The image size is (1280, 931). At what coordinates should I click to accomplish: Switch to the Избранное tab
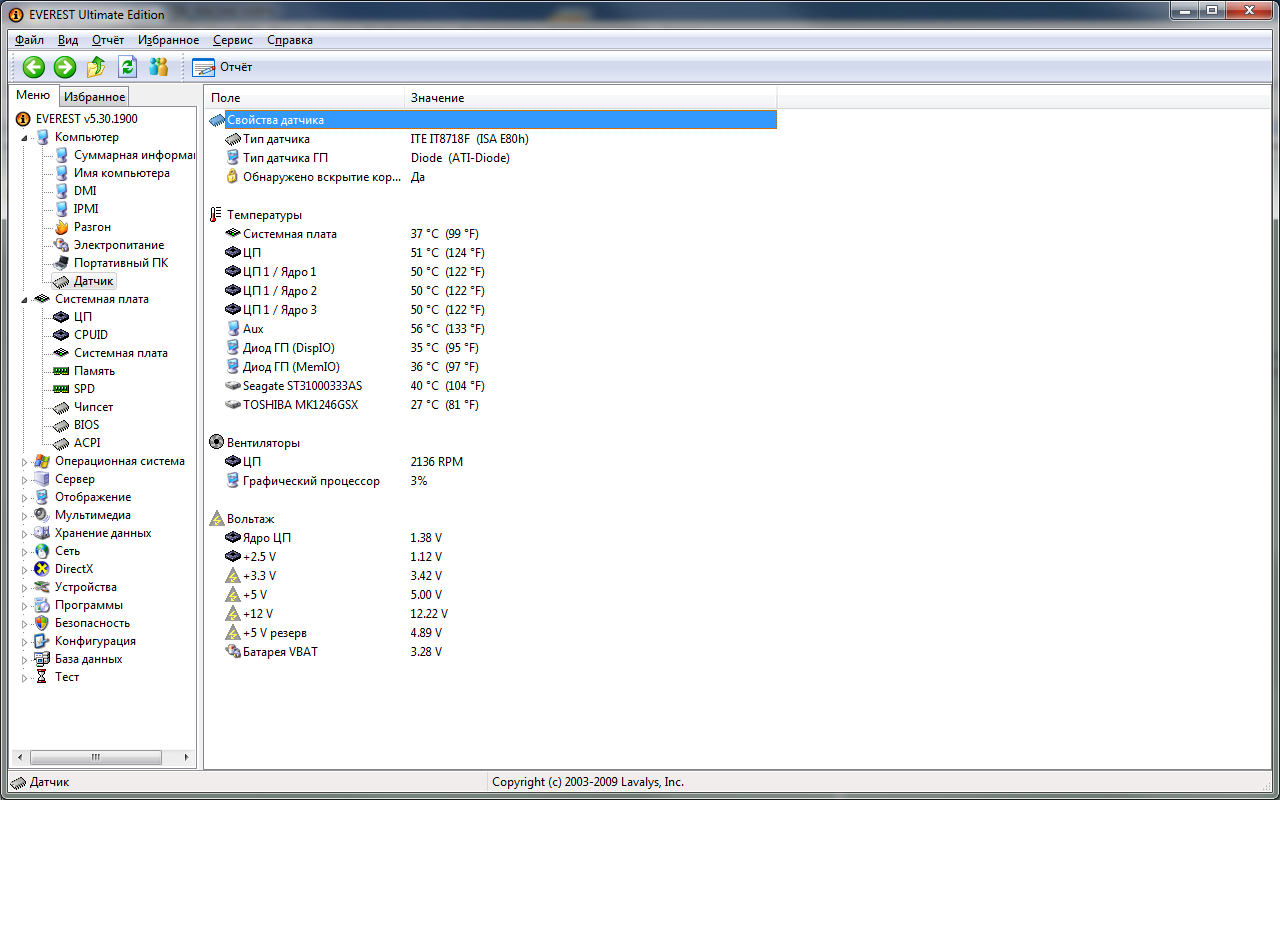coord(94,97)
